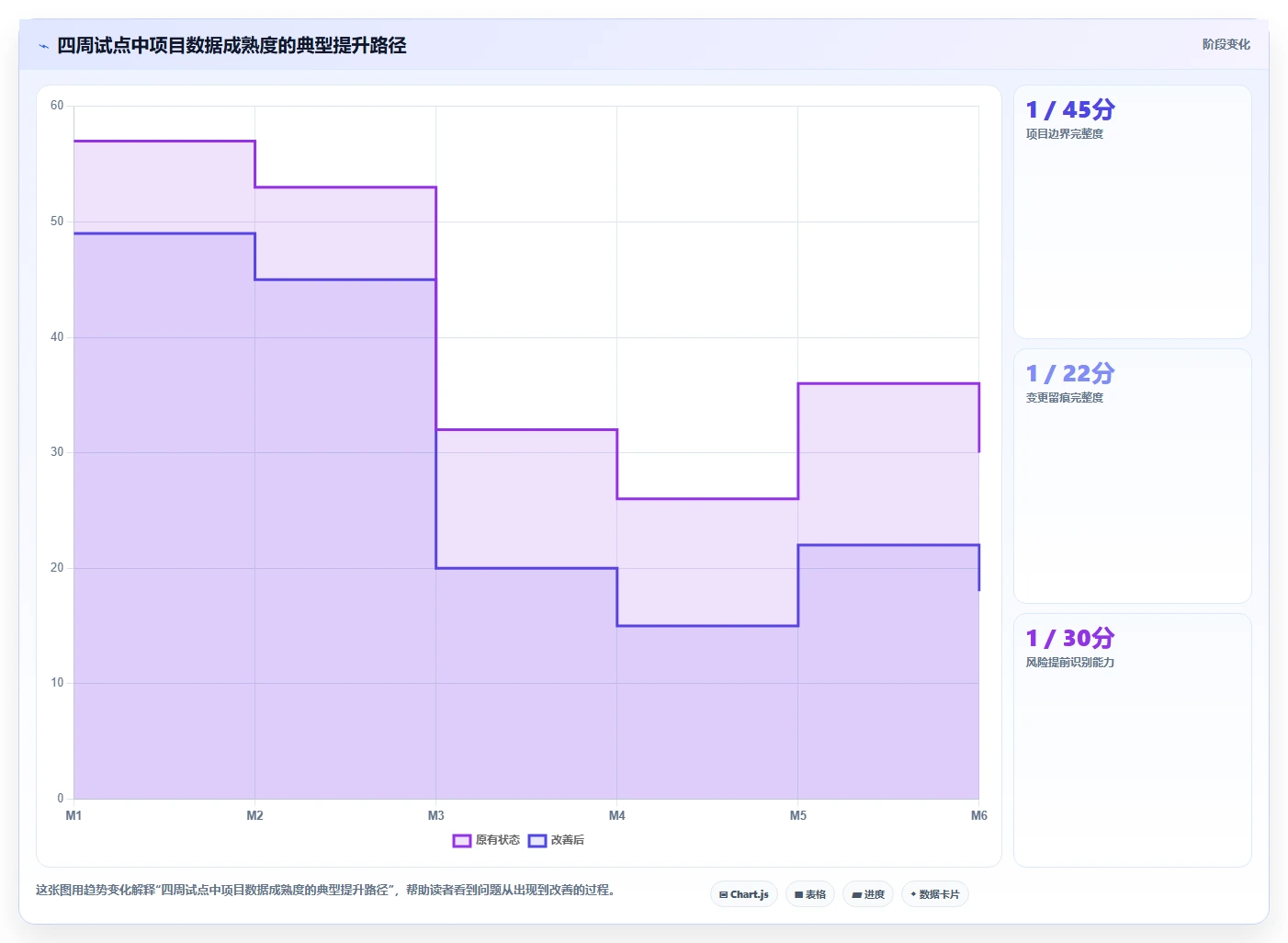Click the 50 y-axis tick label
The width and height of the screenshot is (1288, 943).
click(57, 222)
